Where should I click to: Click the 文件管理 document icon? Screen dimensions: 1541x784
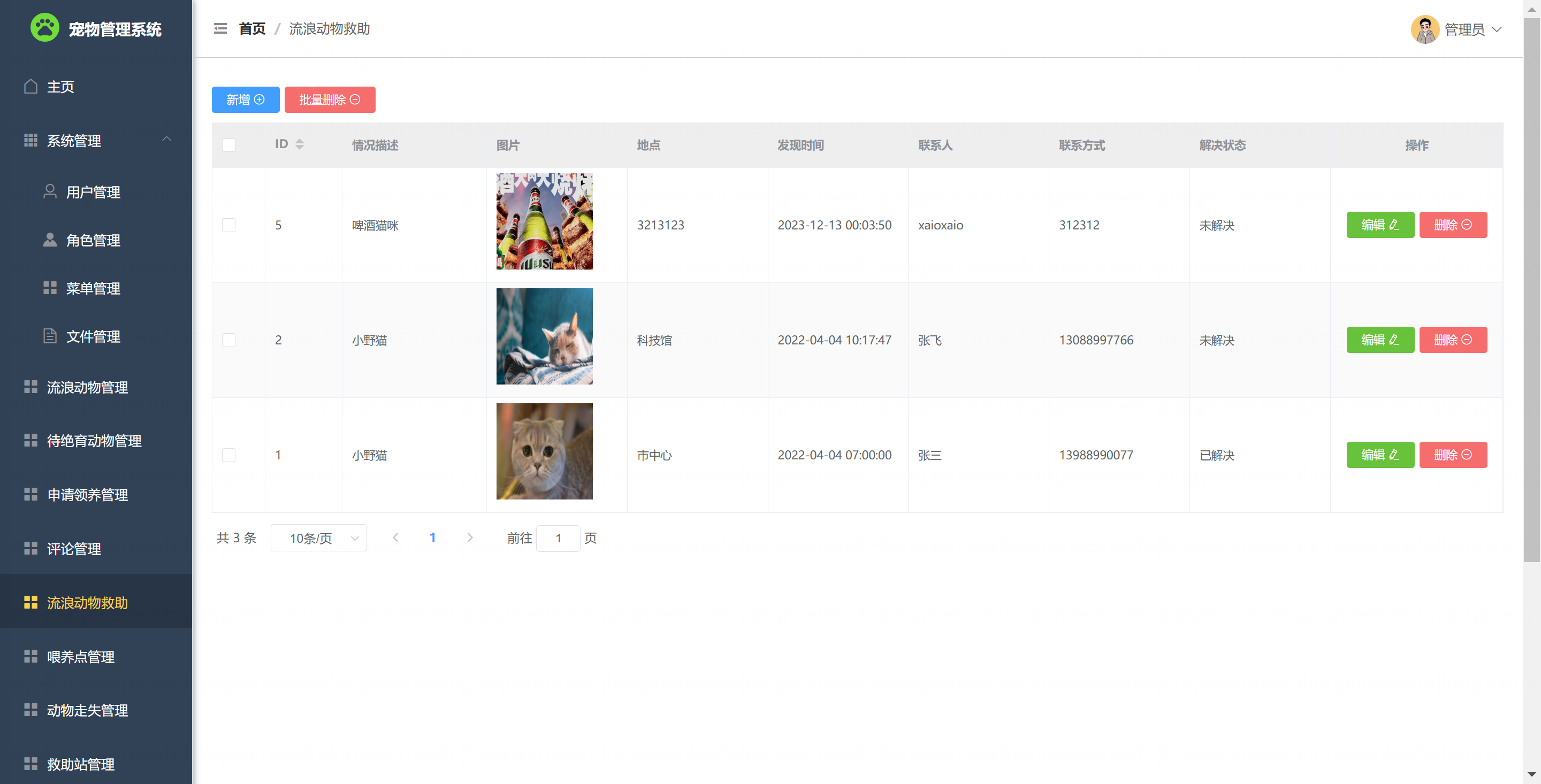[x=50, y=336]
